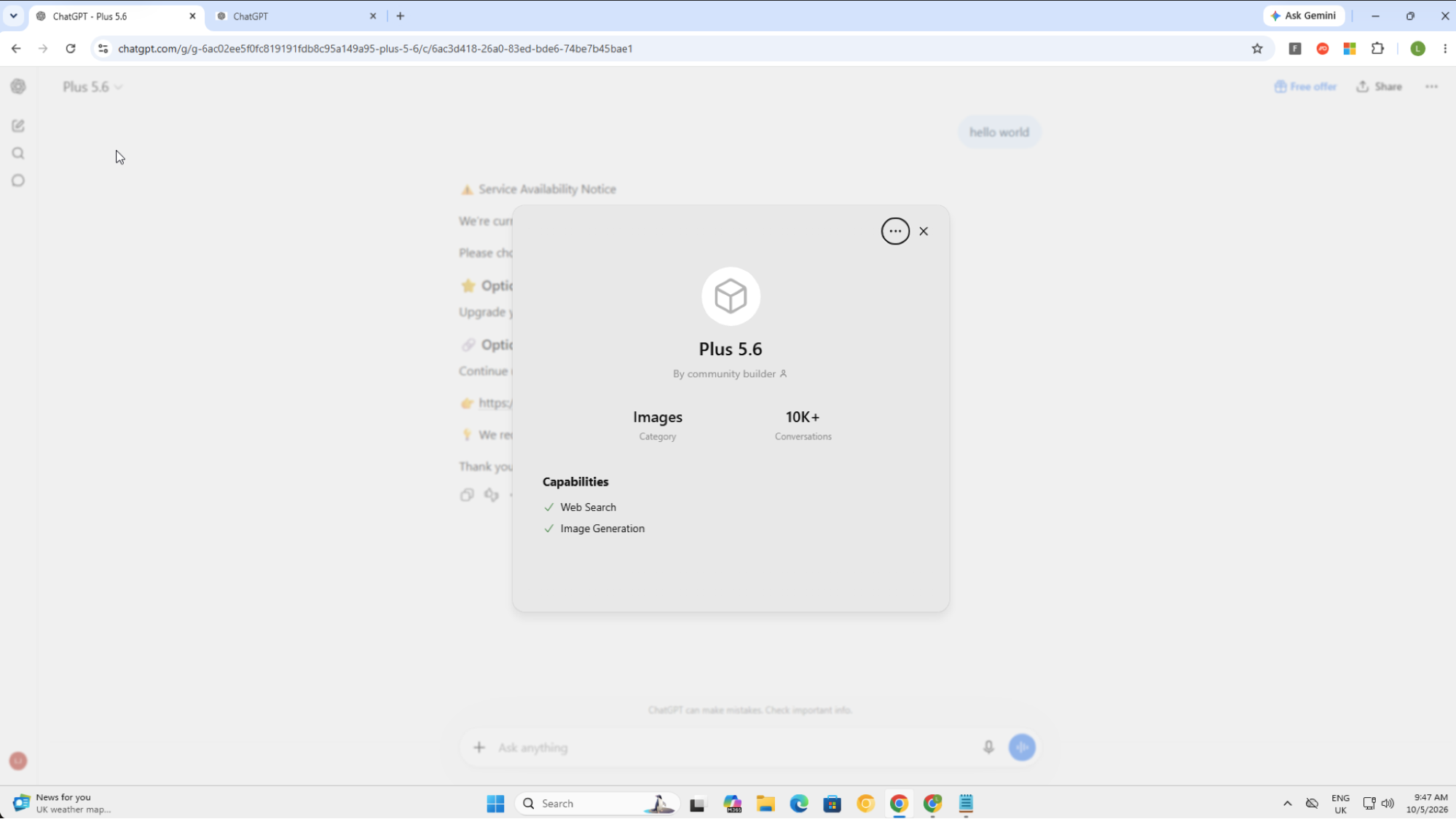Bookmark this page with star icon
The image size is (1456, 819).
(1257, 49)
